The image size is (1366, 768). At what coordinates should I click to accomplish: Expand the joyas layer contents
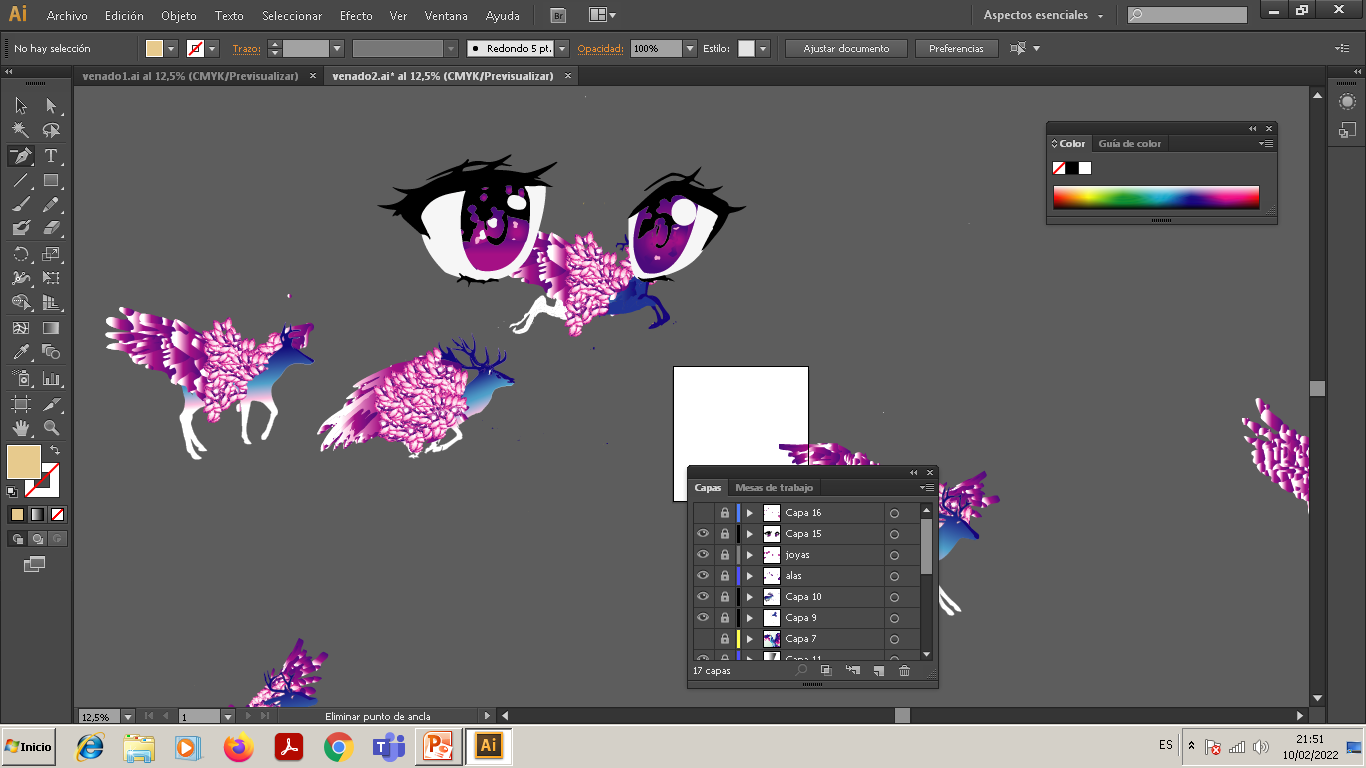(x=750, y=555)
